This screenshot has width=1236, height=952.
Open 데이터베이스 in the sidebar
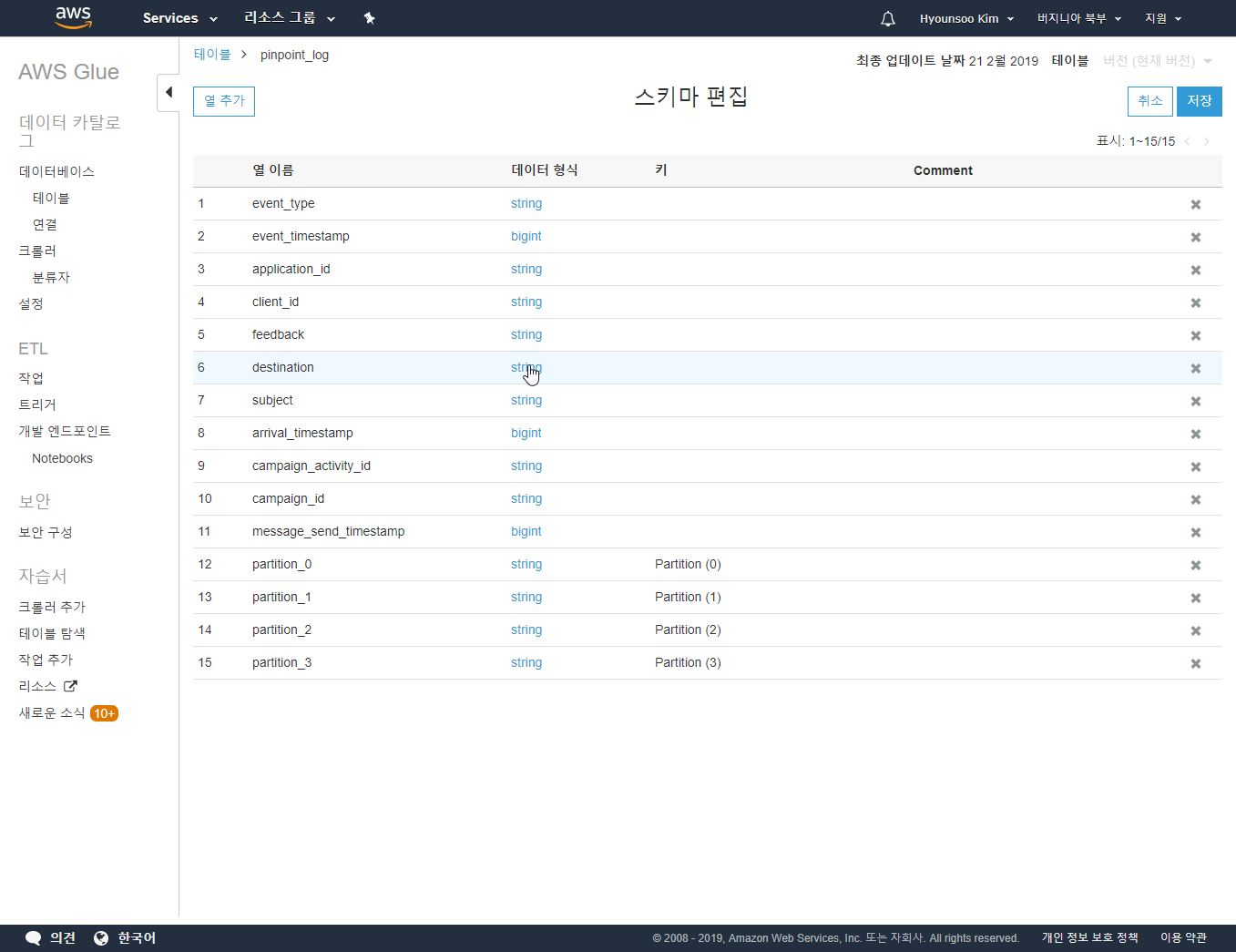(x=56, y=171)
